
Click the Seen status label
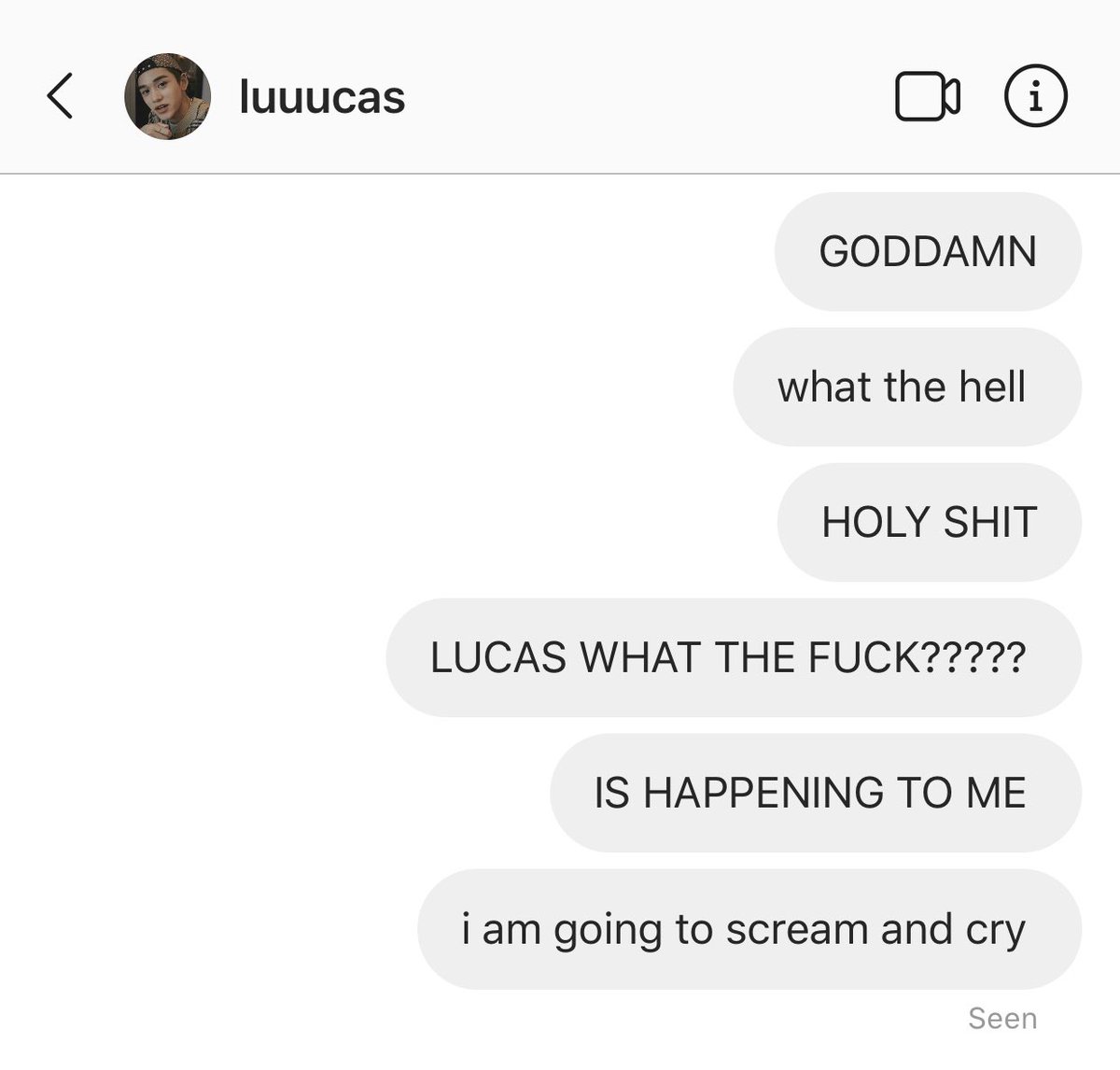(x=1002, y=1018)
